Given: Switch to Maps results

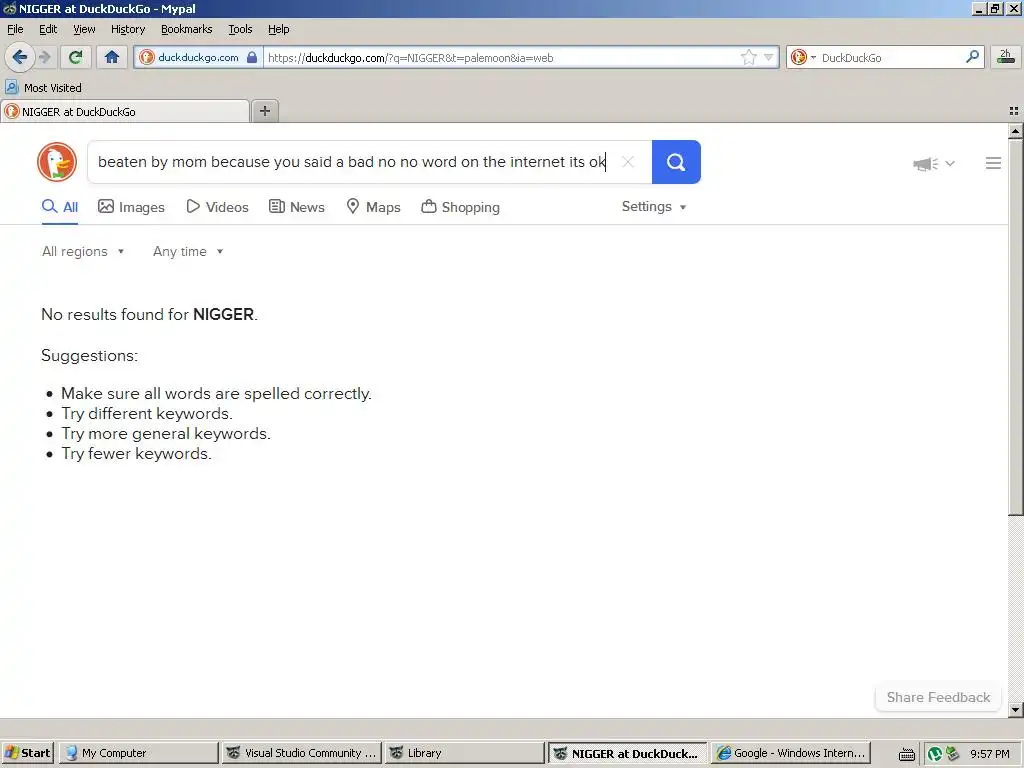Looking at the screenshot, I should point(374,207).
